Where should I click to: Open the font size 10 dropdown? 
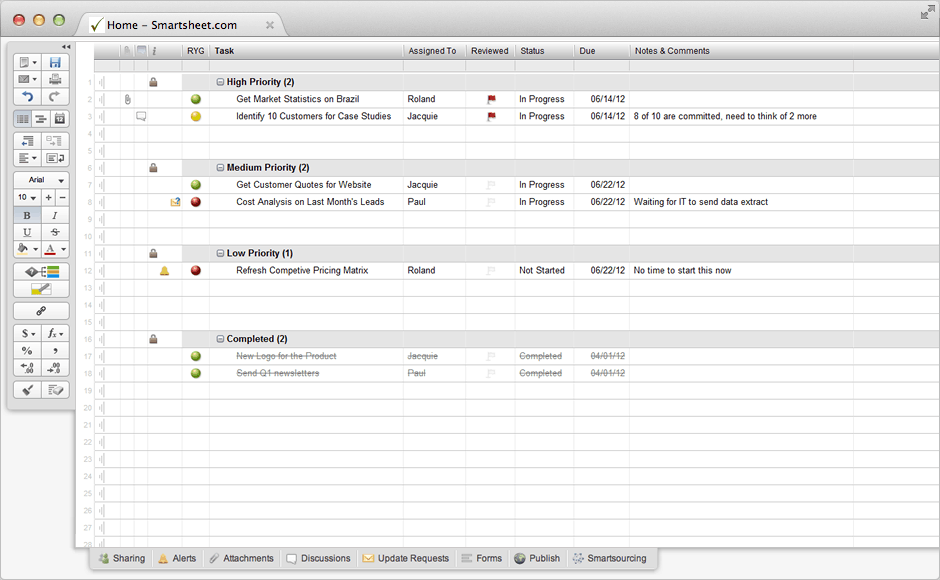tap(26, 198)
